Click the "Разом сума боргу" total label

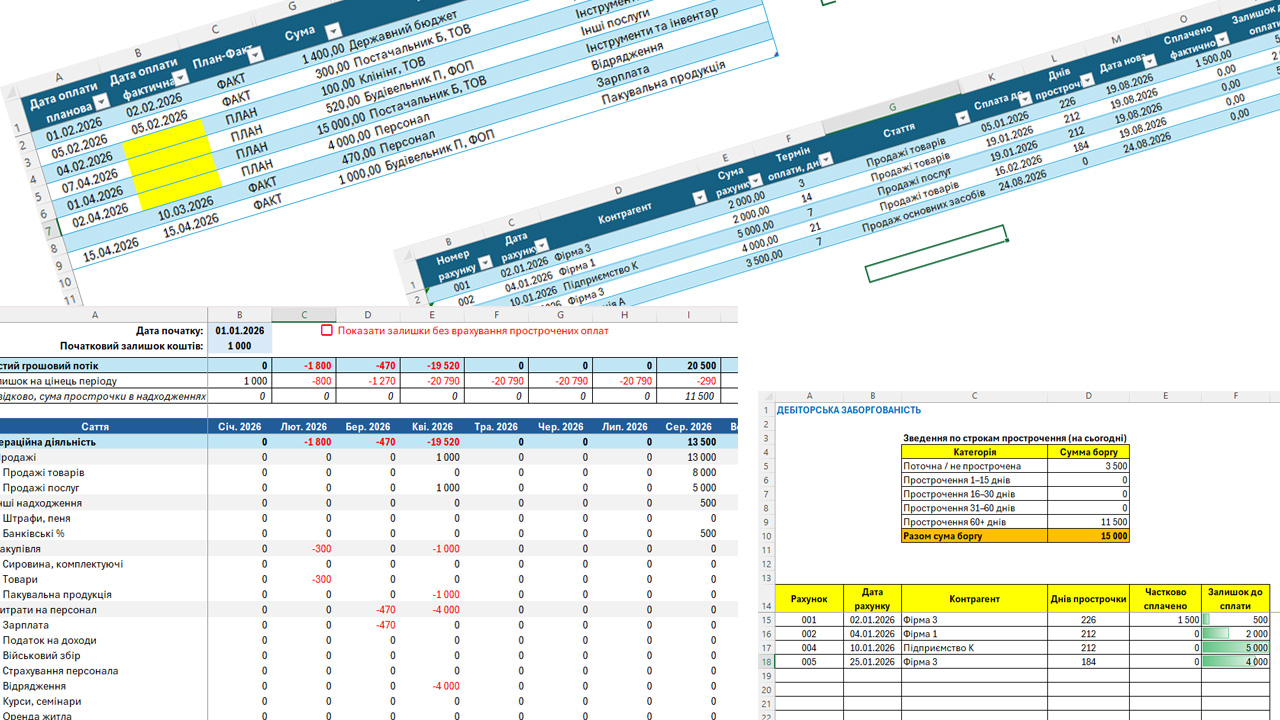(x=974, y=536)
